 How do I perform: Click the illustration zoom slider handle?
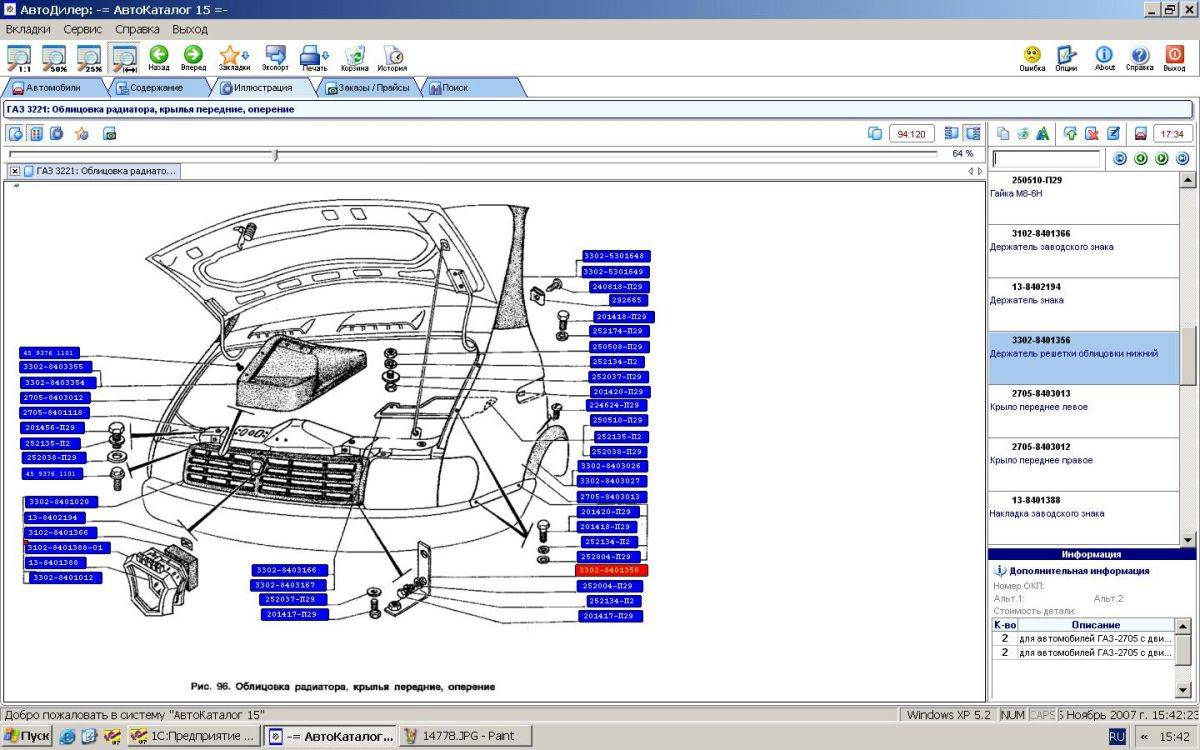coord(275,154)
